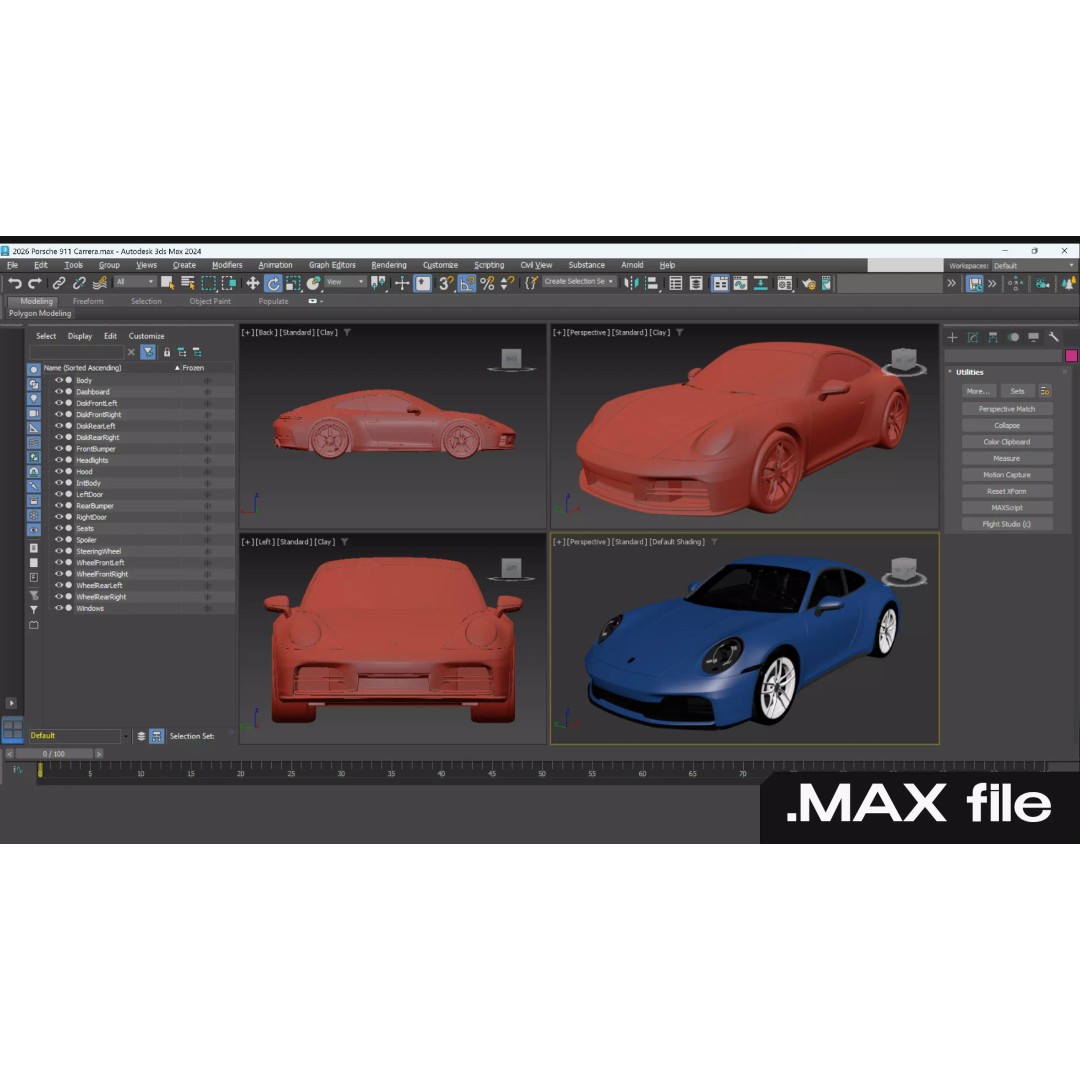Image resolution: width=1080 pixels, height=1080 pixels.
Task: Toggle the lock icon in Scene Explorer
Action: click(x=167, y=352)
